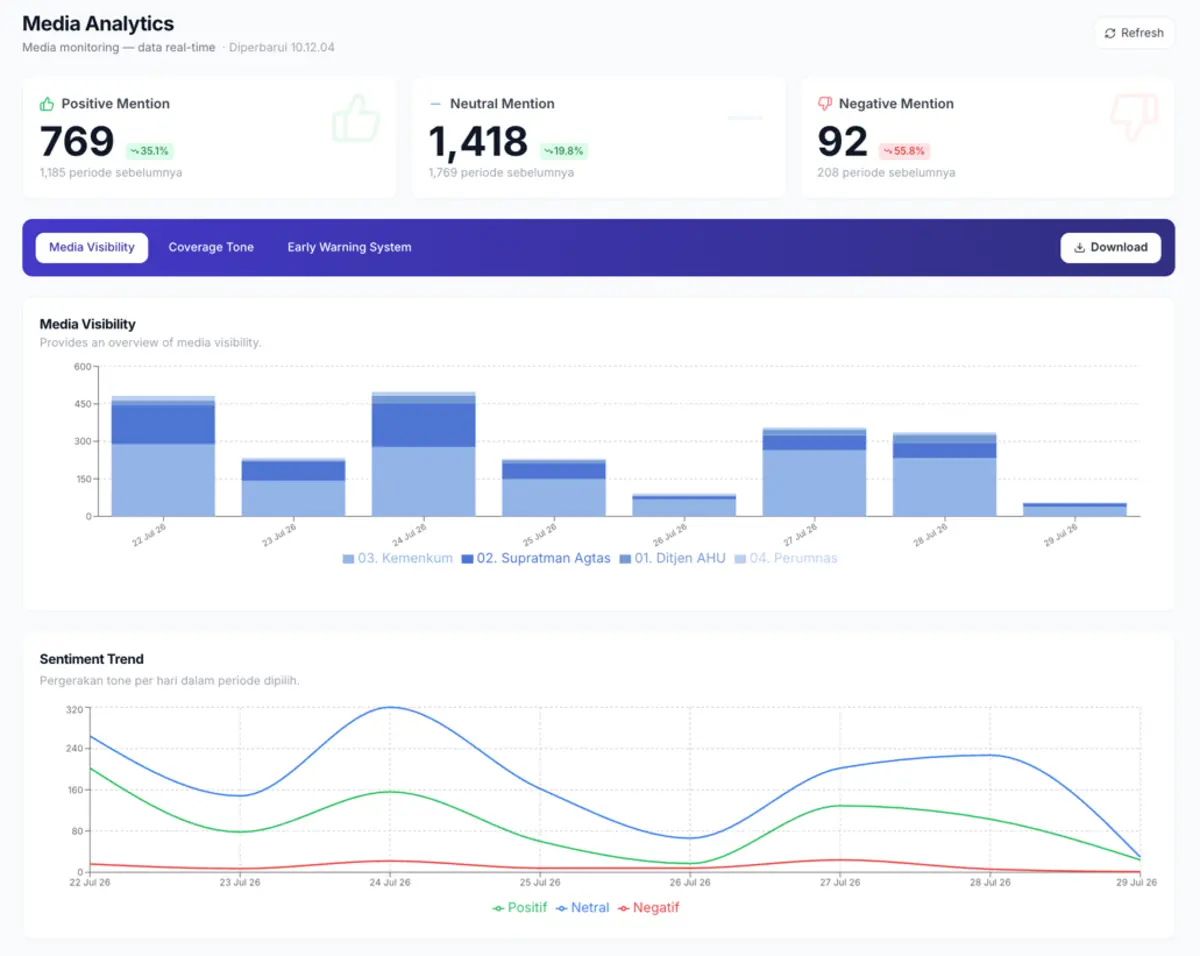The image size is (1200, 956).
Task: Select the Media Visibility tab
Action: [x=92, y=247]
